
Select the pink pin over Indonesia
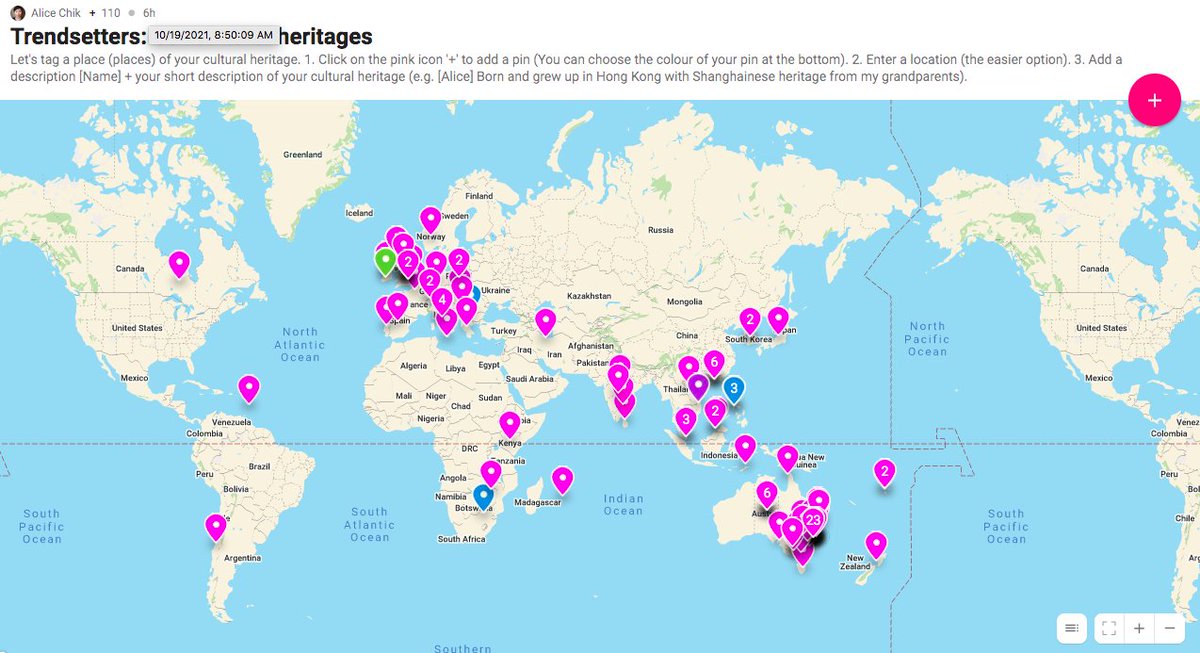pyautogui.click(x=745, y=447)
